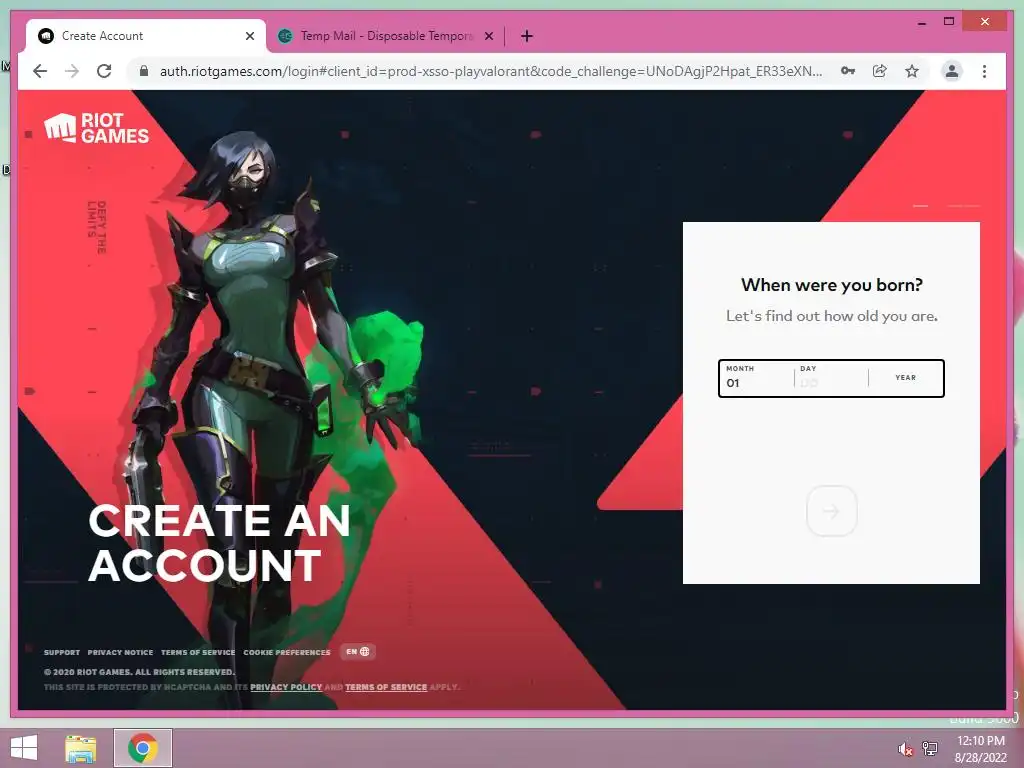Reload the page
The image size is (1024, 768).
coord(104,71)
